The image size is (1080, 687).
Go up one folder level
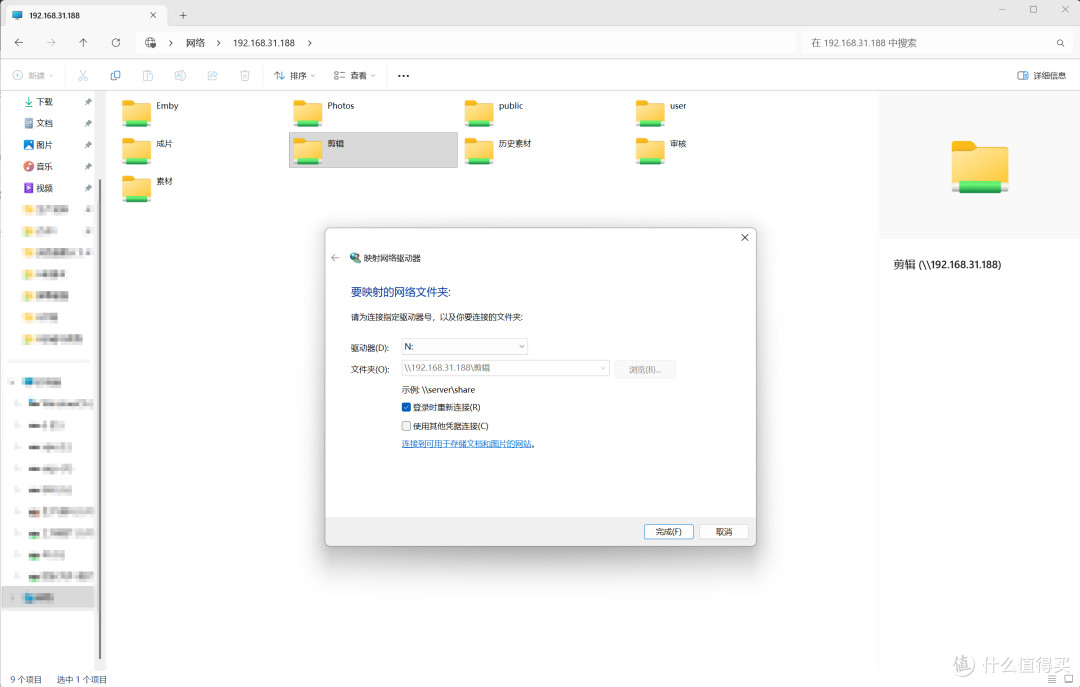[x=83, y=43]
